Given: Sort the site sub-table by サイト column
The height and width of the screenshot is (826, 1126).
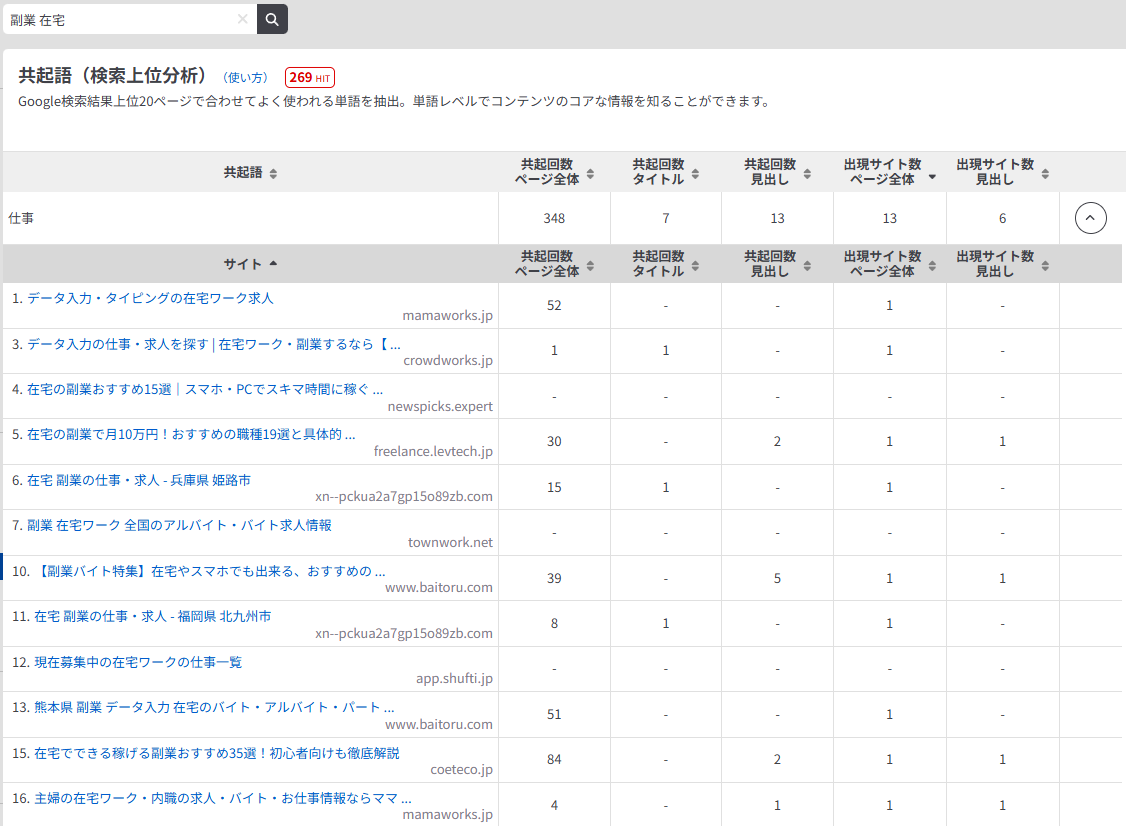Looking at the screenshot, I should [250, 264].
